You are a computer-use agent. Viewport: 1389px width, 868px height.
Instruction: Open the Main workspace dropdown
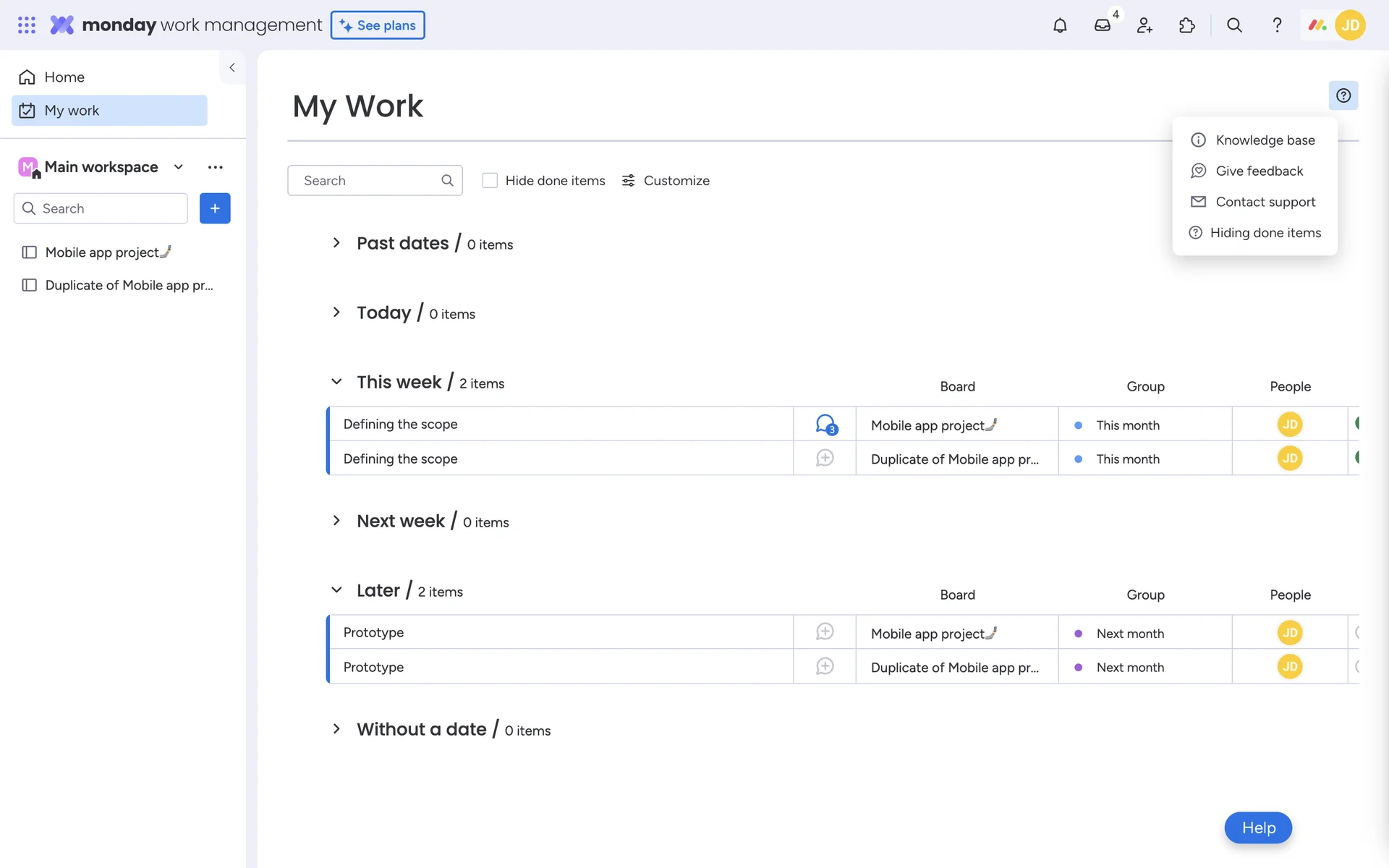pyautogui.click(x=179, y=167)
